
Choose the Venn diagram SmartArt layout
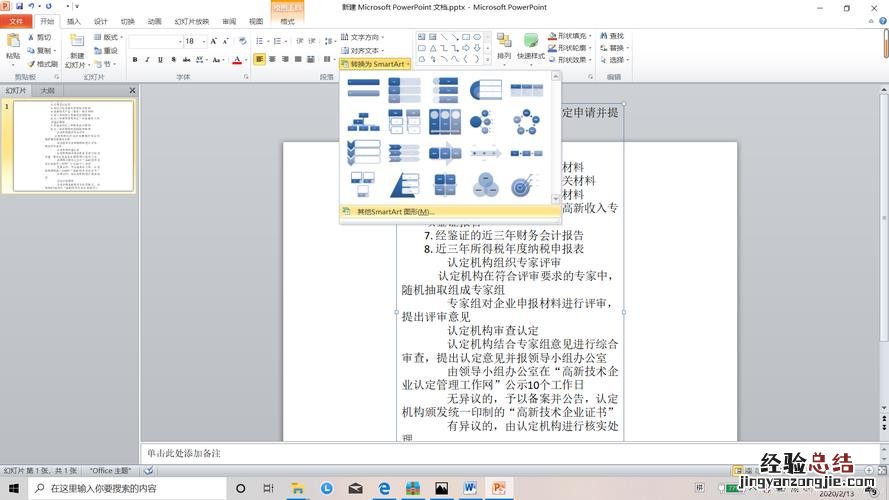click(x=485, y=185)
